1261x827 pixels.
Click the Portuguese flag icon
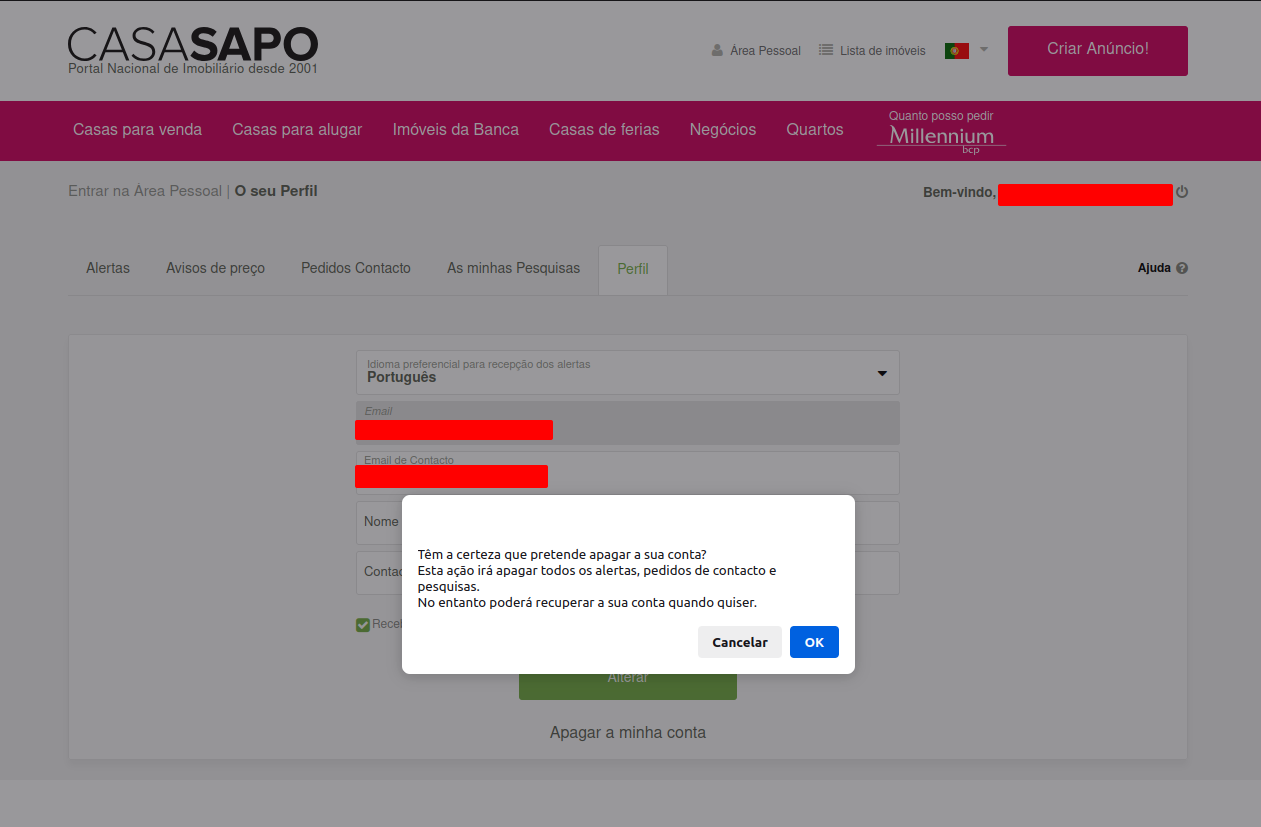957,50
